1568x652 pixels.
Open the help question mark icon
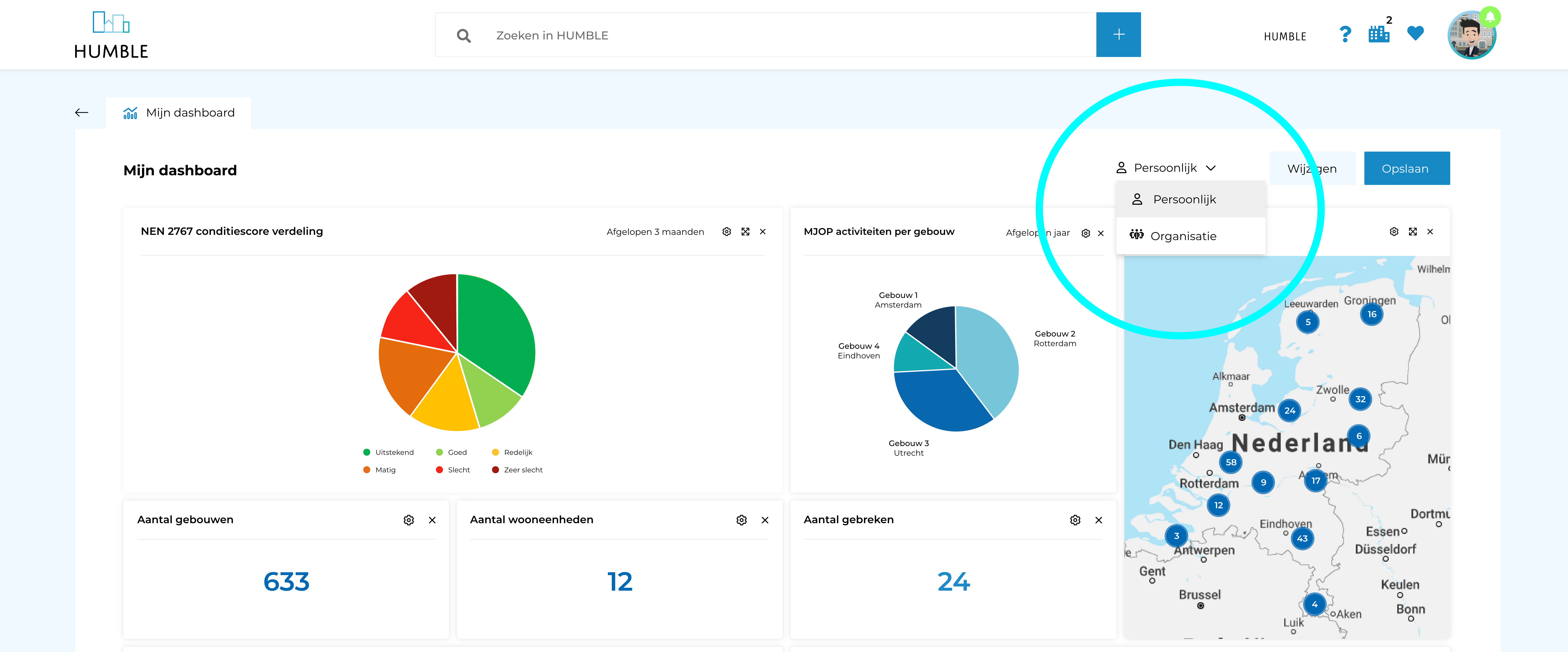coord(1345,35)
